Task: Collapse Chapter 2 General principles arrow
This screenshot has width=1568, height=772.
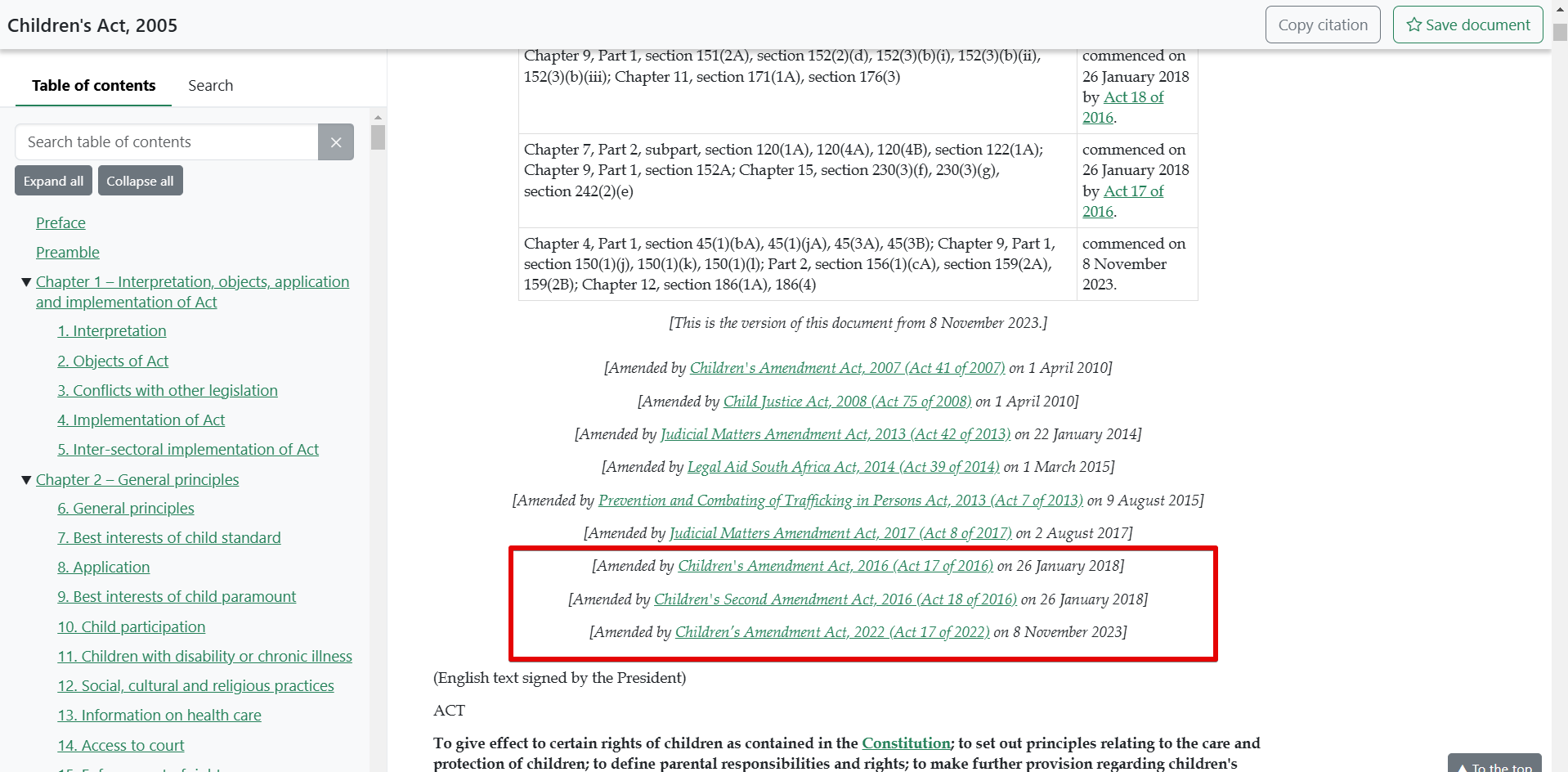Action: 26,480
